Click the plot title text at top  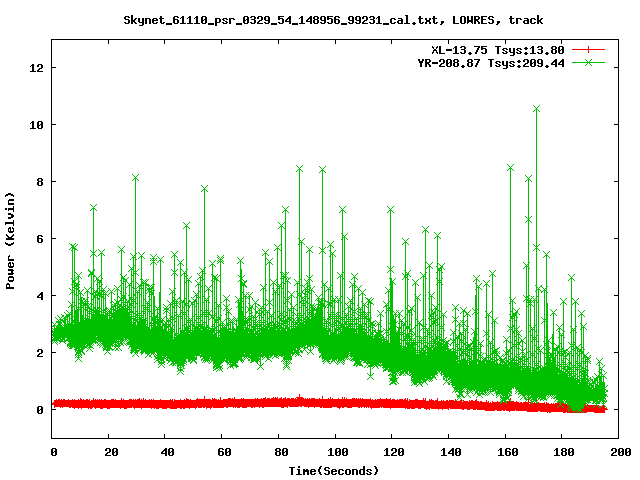coord(333,19)
